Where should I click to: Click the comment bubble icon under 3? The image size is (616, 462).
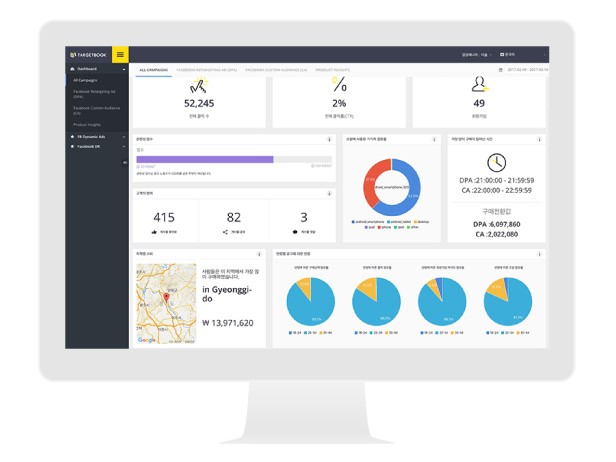[x=295, y=231]
